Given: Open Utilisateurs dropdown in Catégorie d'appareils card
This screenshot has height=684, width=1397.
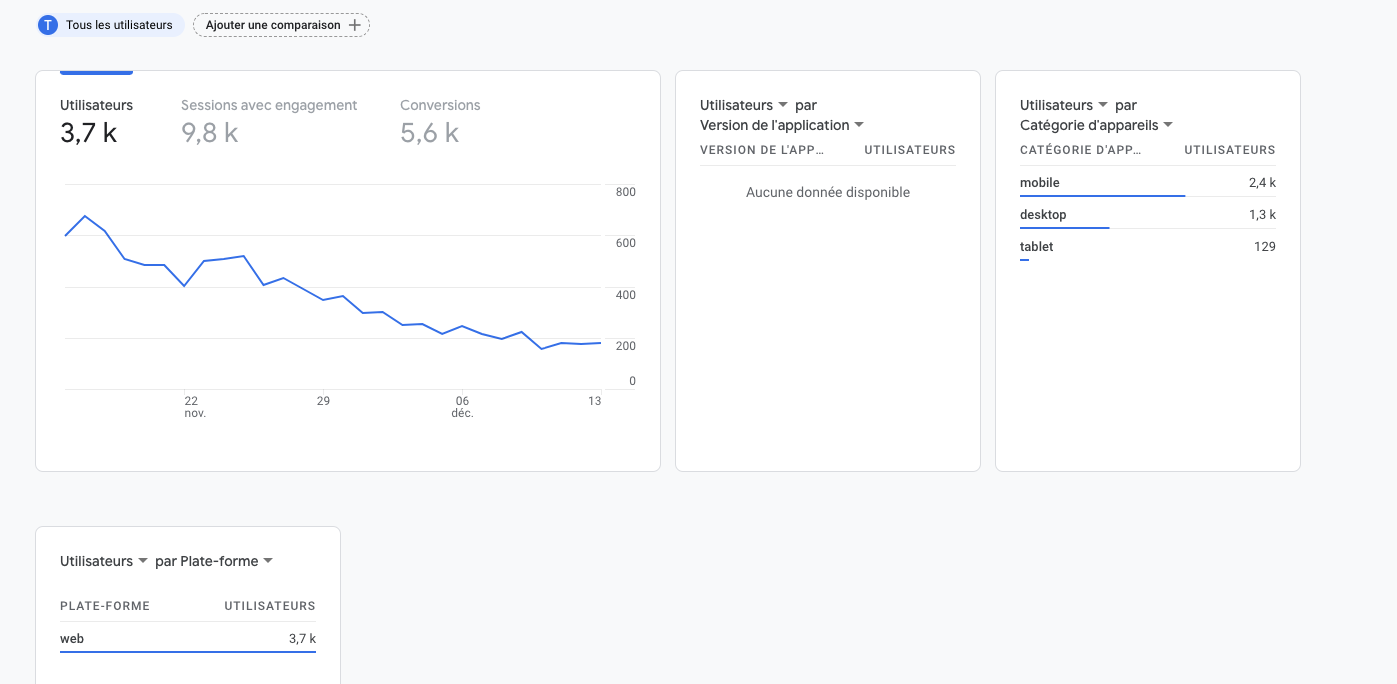Looking at the screenshot, I should pyautogui.click(x=1064, y=105).
